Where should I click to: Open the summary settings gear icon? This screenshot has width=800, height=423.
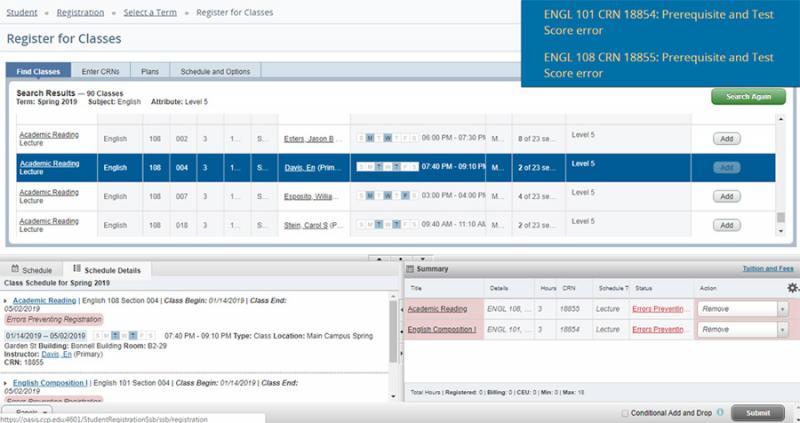(792, 288)
